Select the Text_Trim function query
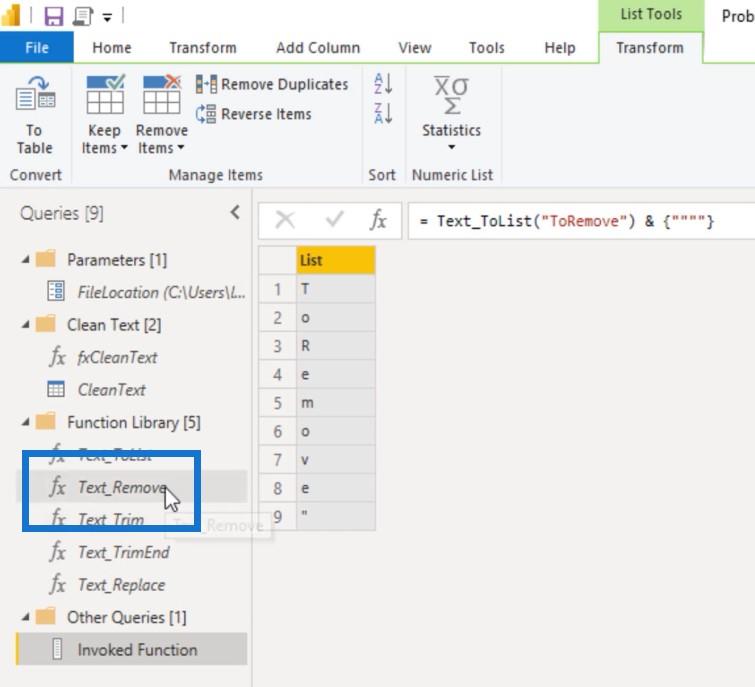The image size is (755, 687). coord(111,519)
